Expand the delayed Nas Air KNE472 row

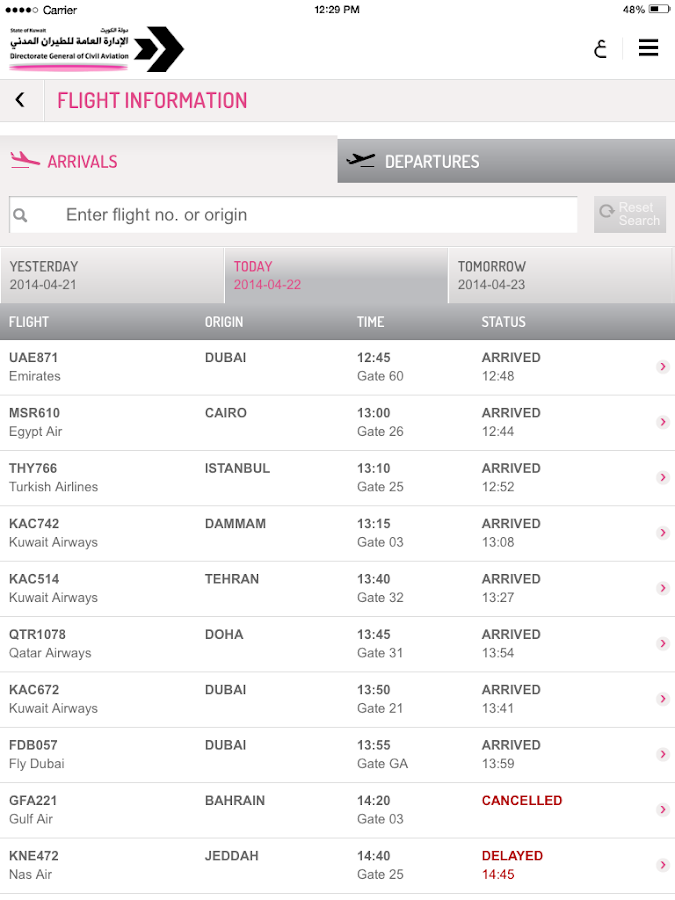663,866
